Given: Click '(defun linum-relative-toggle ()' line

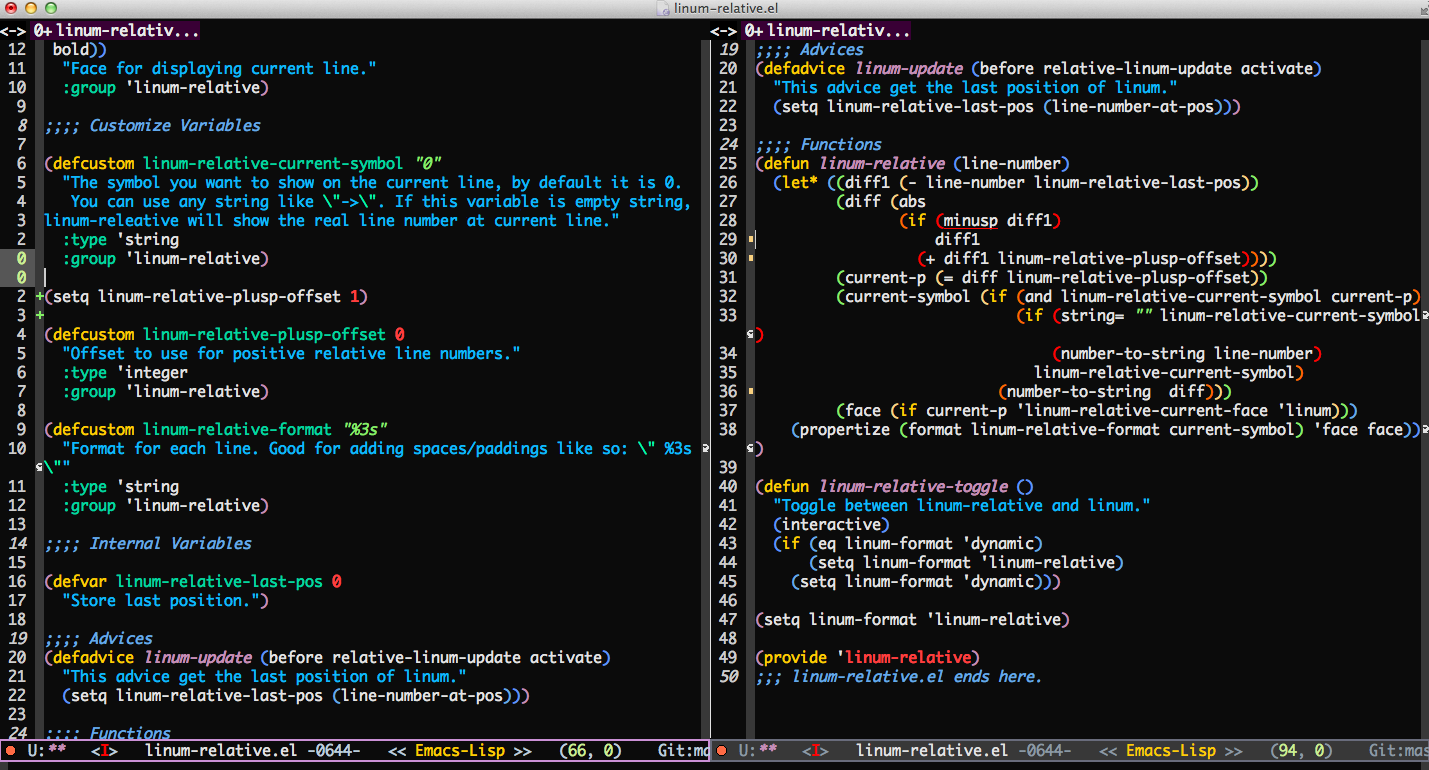Looking at the screenshot, I should click(x=895, y=486).
